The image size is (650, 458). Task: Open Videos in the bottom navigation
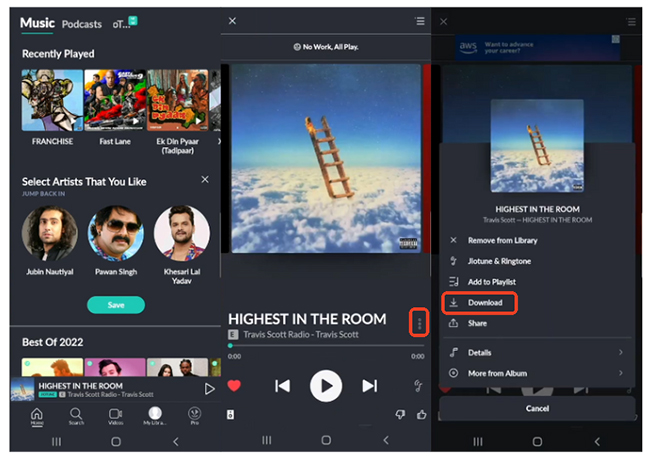click(115, 416)
